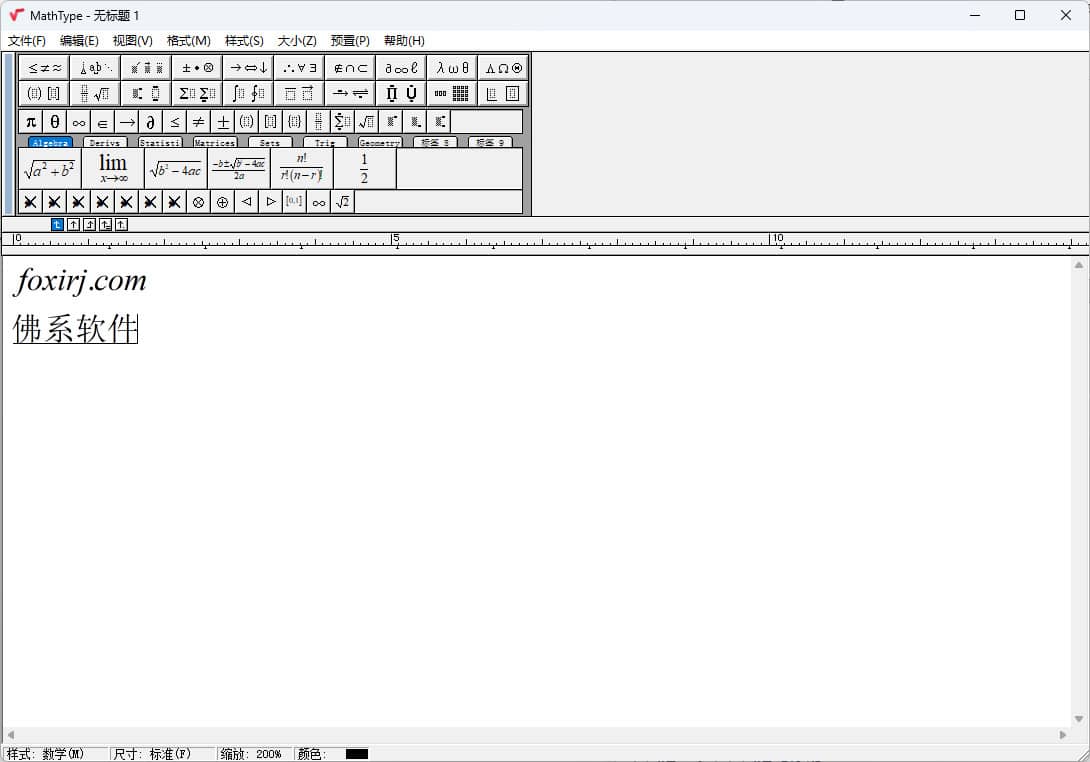Screen dimensions: 1090x762
Task: Insert the circled plus ⊕ symbol
Action: pyautogui.click(x=222, y=202)
